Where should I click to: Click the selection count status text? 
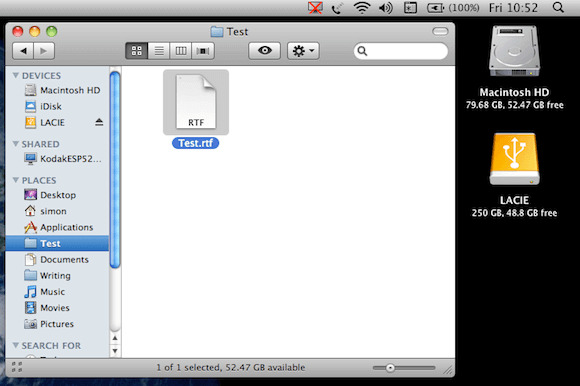tap(230, 368)
